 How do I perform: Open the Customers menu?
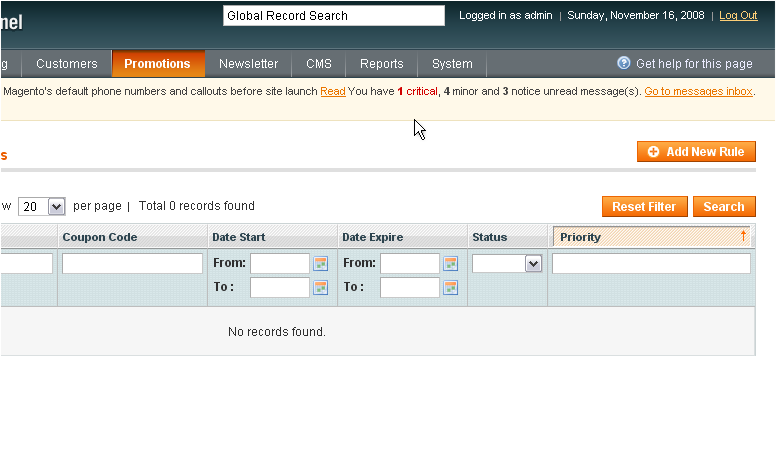coord(67,64)
